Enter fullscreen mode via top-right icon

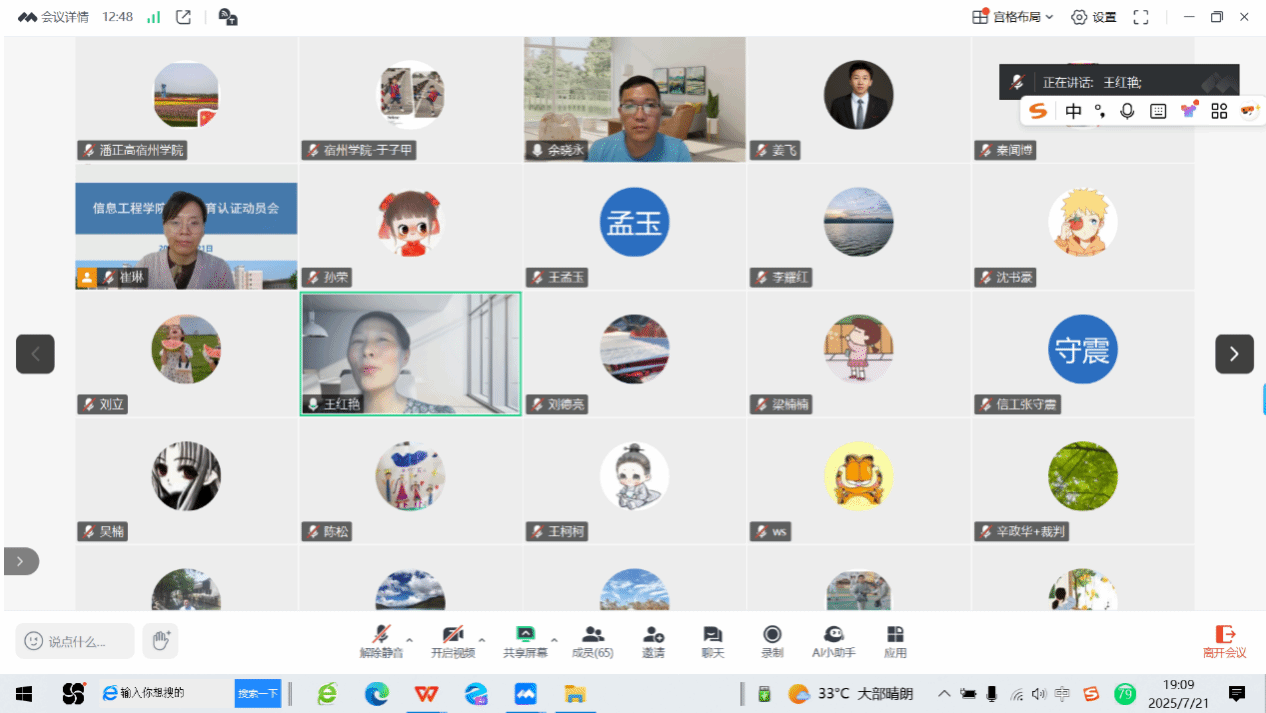1140,17
